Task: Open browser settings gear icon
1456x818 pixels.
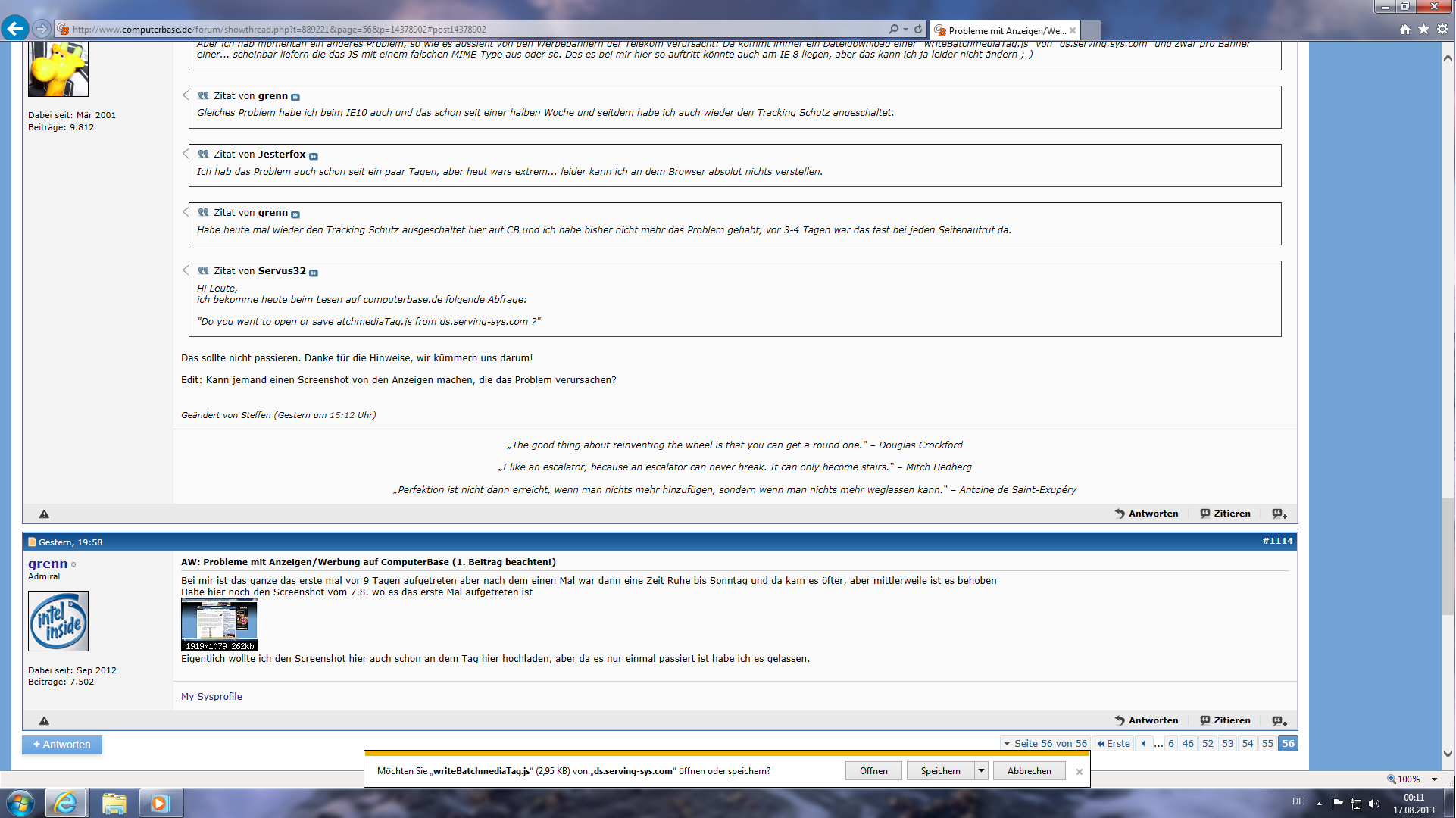Action: (1442, 29)
